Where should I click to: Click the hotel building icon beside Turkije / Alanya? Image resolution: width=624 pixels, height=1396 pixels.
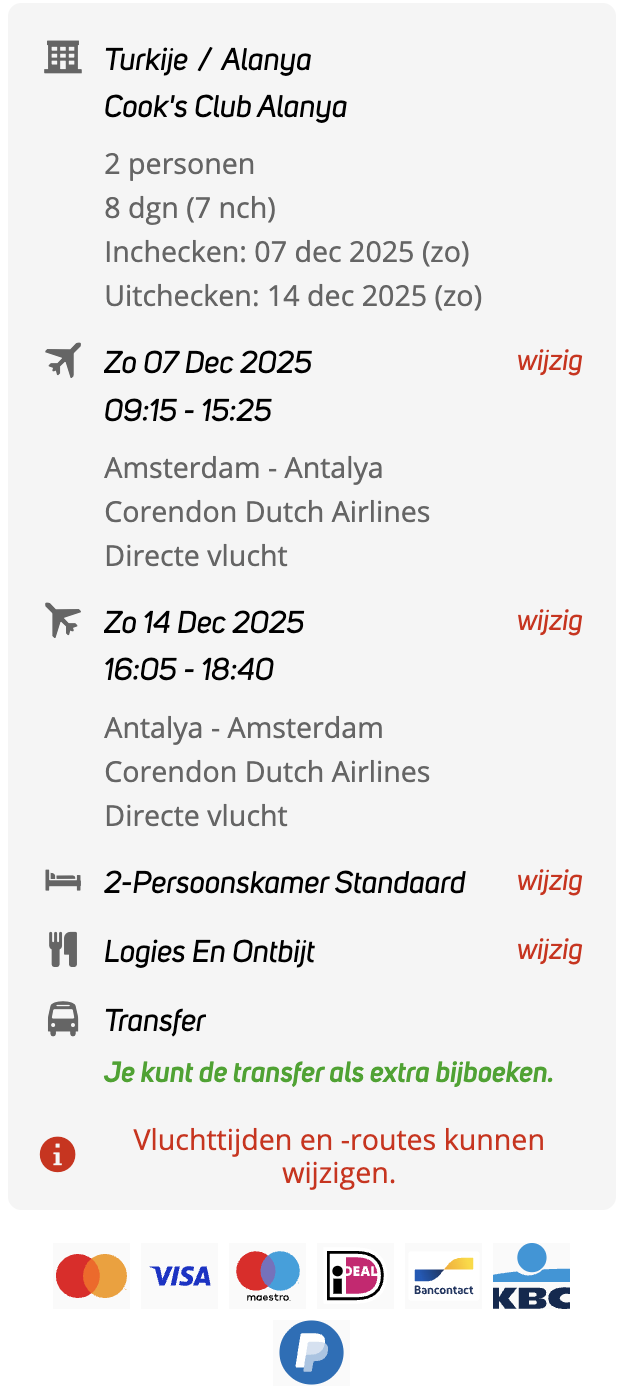(x=64, y=57)
